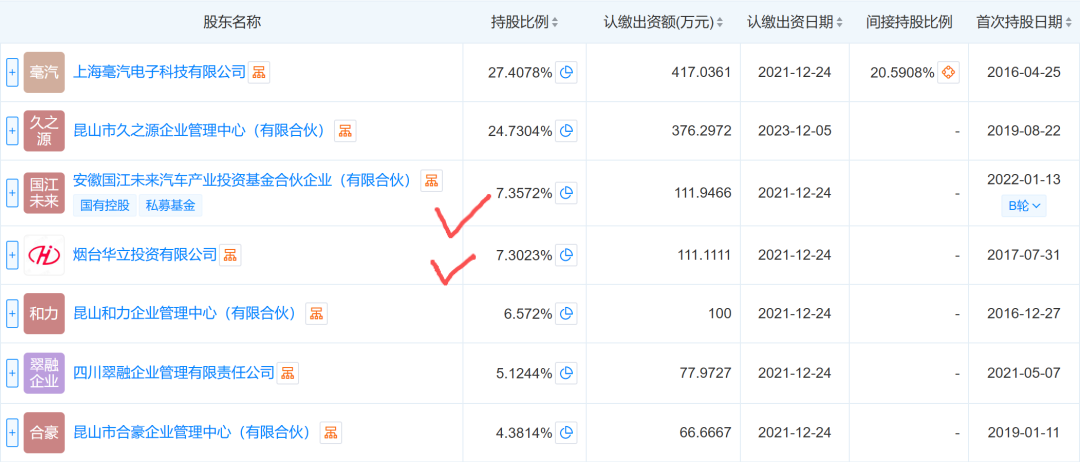Open equity structure icon next to 四川翠融企业管理有限责任公司
This screenshot has height=462, width=1080.
288,372
